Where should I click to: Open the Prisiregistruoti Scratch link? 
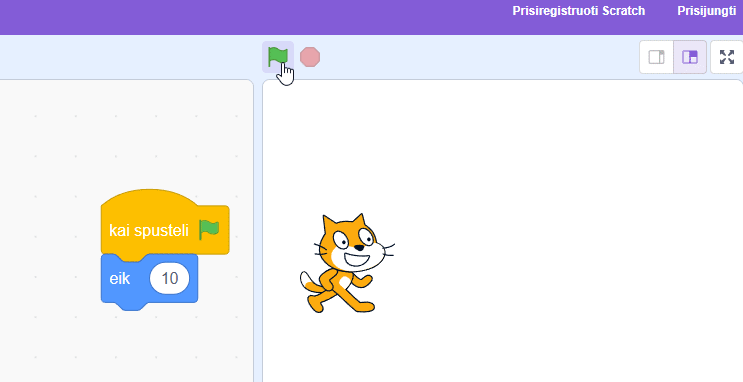[579, 11]
